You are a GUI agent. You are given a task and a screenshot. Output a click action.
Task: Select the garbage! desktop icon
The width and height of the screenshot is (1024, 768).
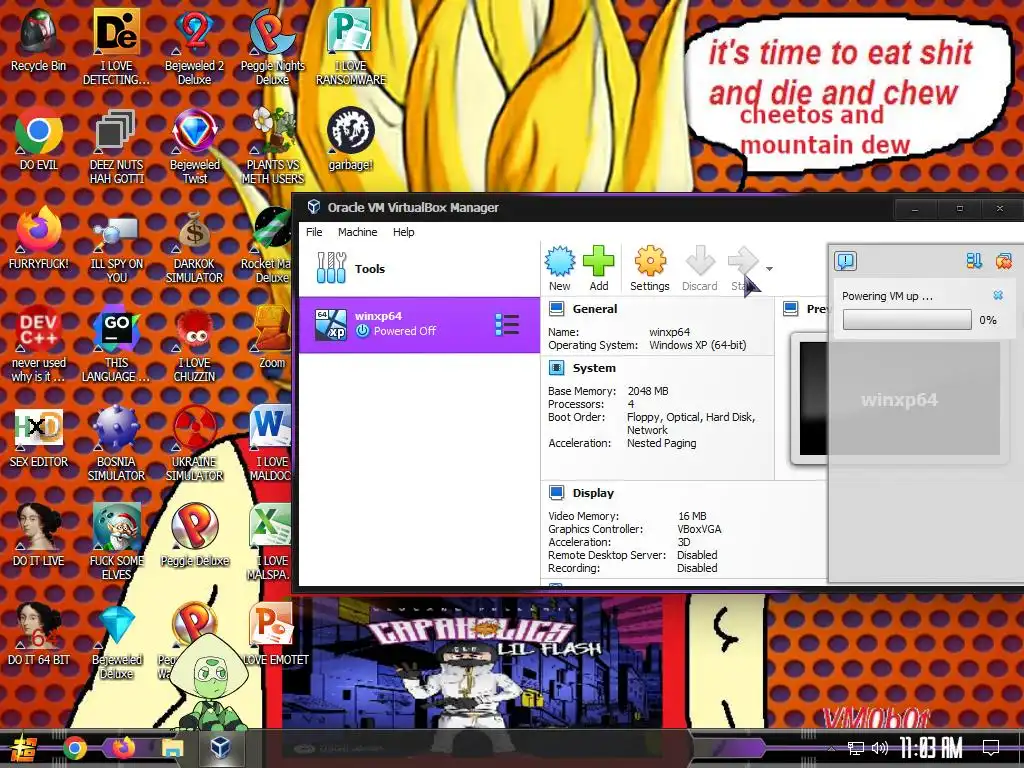pos(351,140)
